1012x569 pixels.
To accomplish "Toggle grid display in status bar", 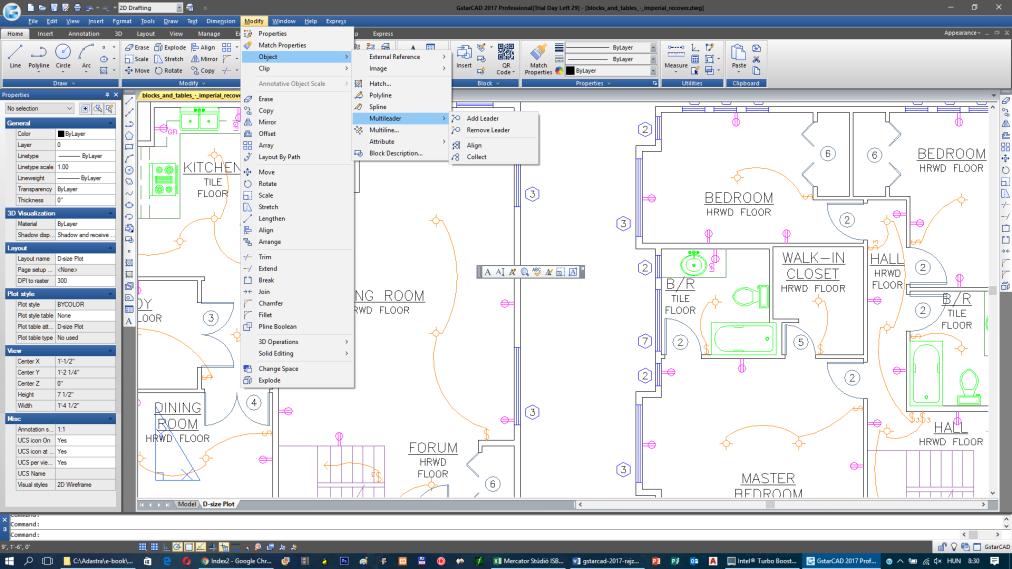I will point(154,546).
